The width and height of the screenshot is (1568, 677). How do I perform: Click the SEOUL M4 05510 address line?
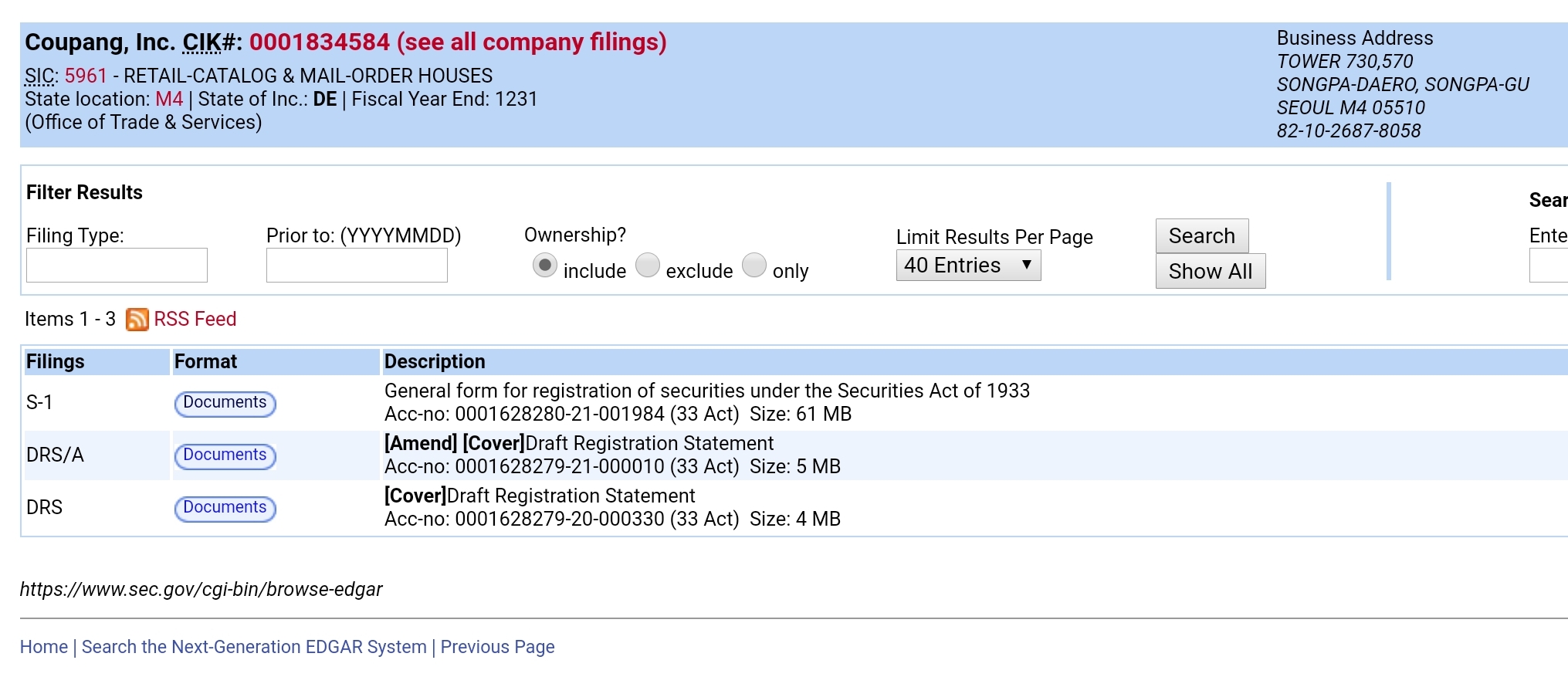click(1351, 107)
